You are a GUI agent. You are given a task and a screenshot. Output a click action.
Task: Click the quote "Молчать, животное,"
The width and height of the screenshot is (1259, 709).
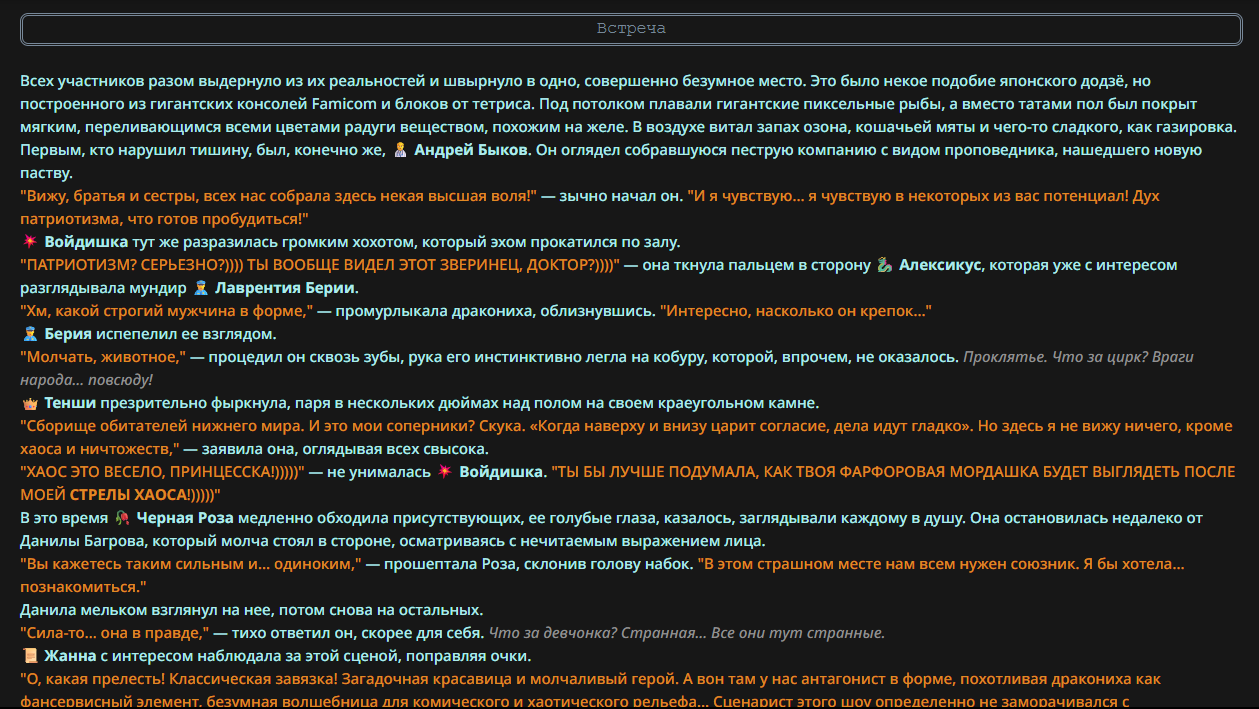point(103,357)
